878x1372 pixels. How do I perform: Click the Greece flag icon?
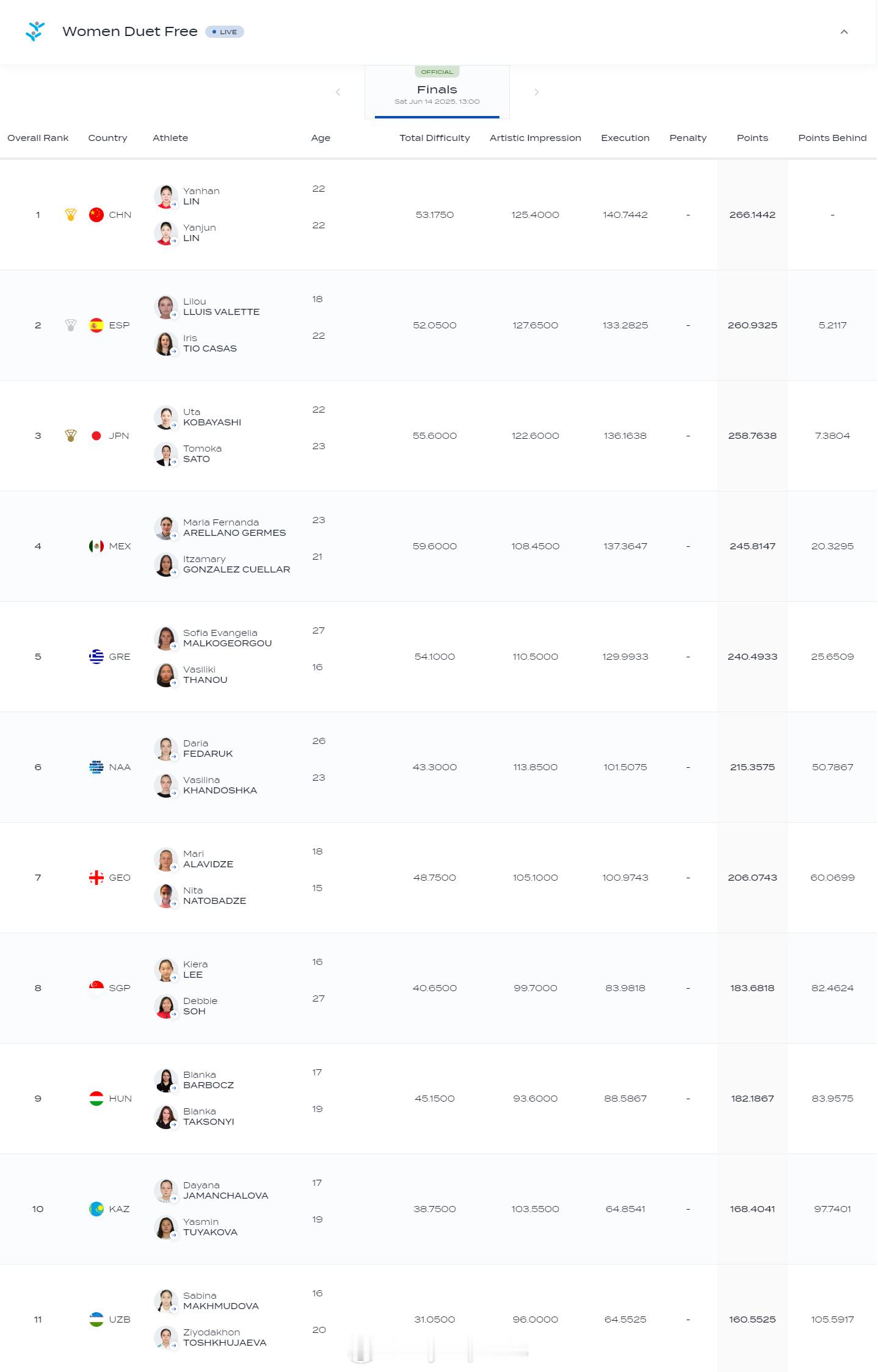(96, 657)
